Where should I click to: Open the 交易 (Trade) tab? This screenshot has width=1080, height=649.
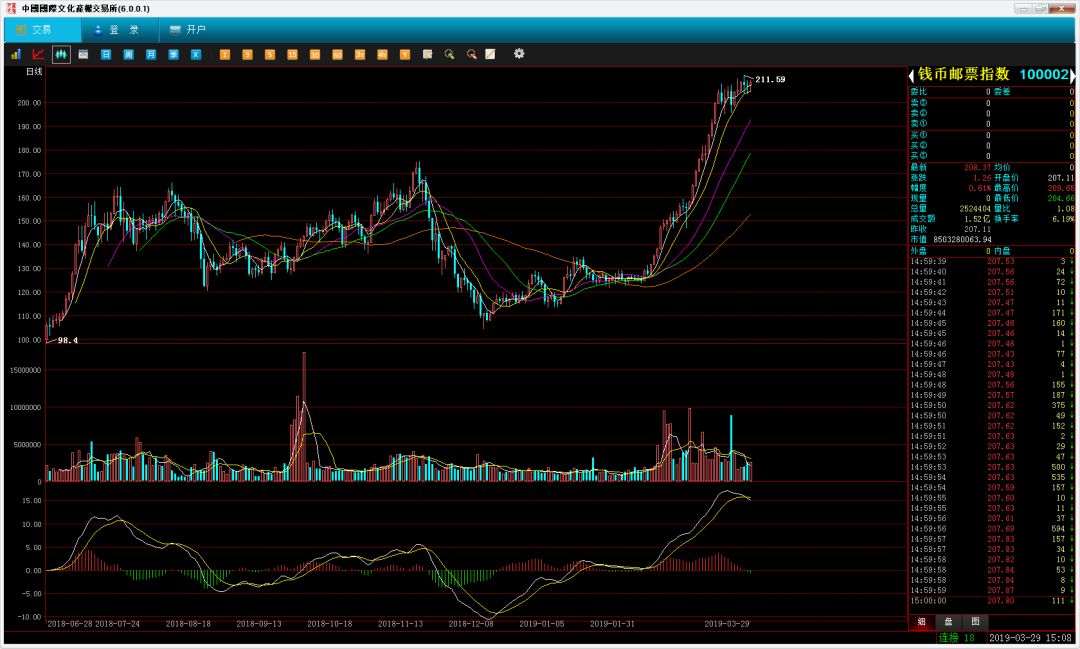(x=42, y=30)
